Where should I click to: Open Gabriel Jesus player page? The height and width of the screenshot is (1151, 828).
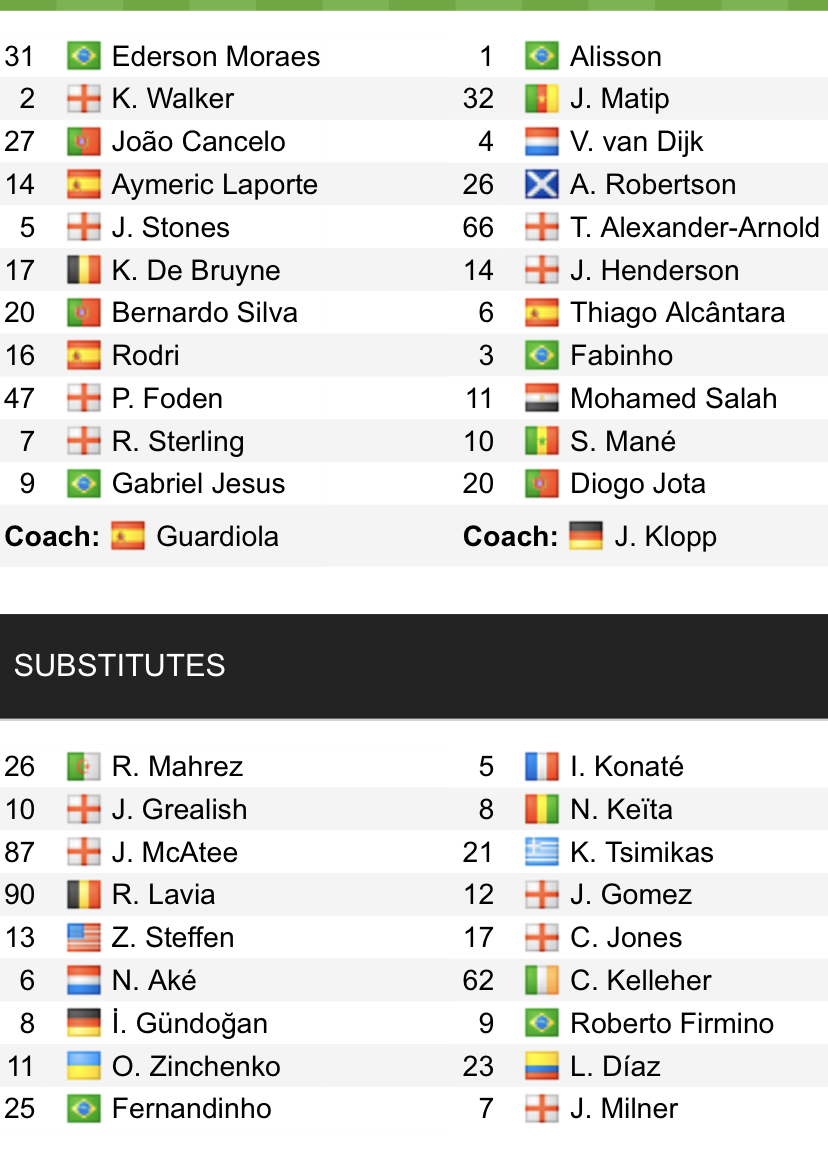[198, 484]
